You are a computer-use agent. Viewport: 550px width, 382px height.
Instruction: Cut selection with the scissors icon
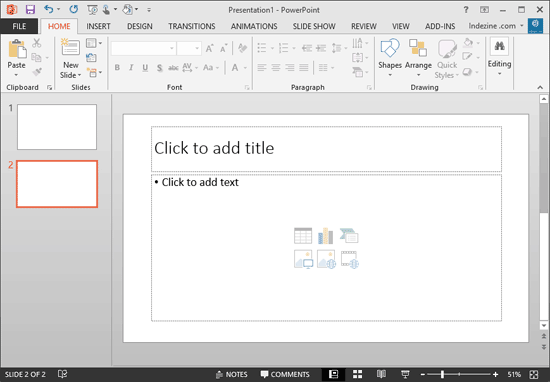(36, 43)
